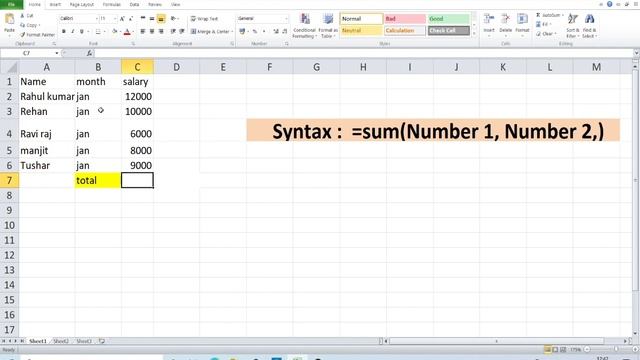Image resolution: width=640 pixels, height=360 pixels.
Task: Click accounting number format icon
Action: (242, 31)
